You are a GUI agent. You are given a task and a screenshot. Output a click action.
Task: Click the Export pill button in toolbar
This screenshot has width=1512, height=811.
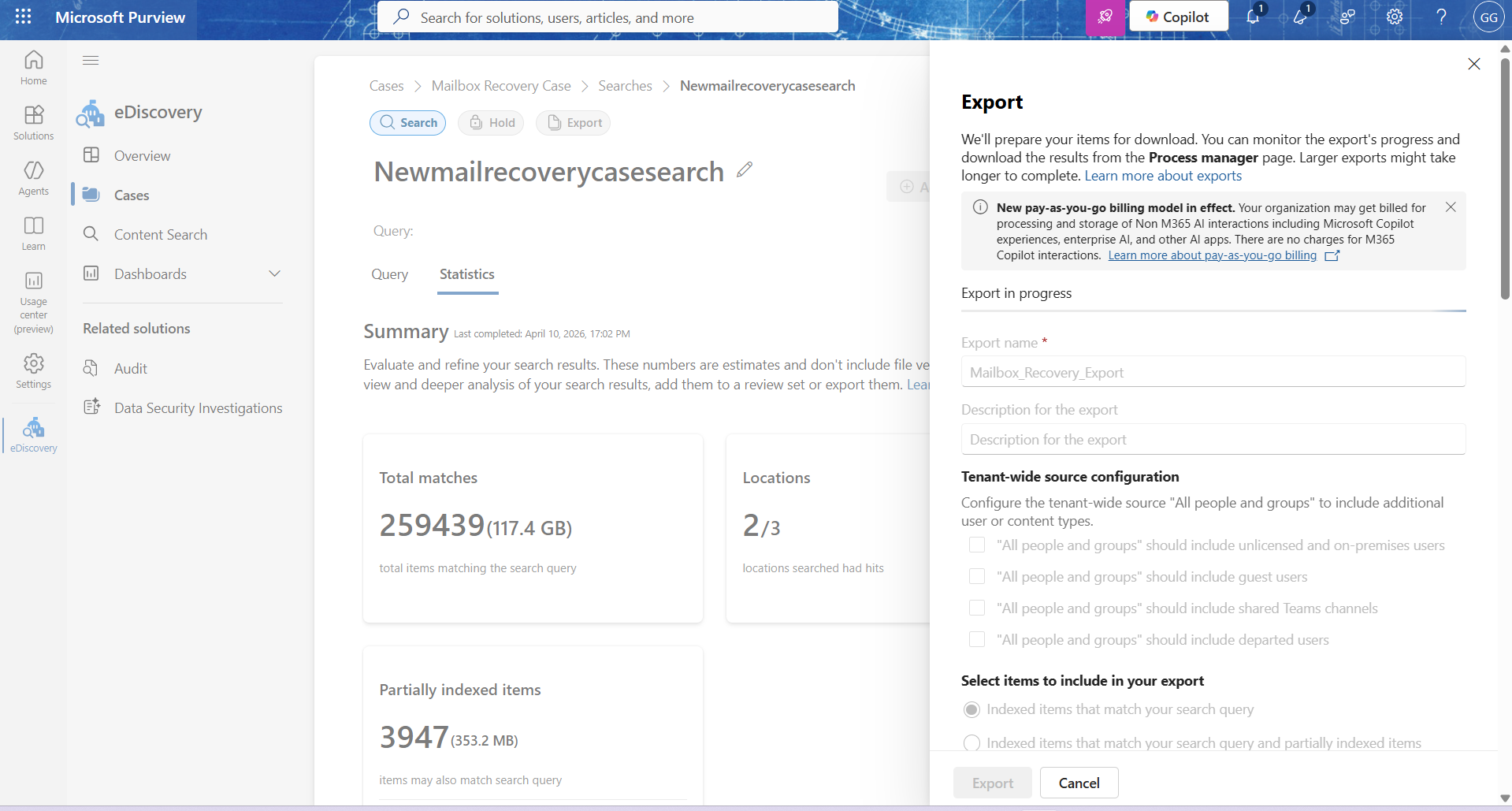[574, 122]
